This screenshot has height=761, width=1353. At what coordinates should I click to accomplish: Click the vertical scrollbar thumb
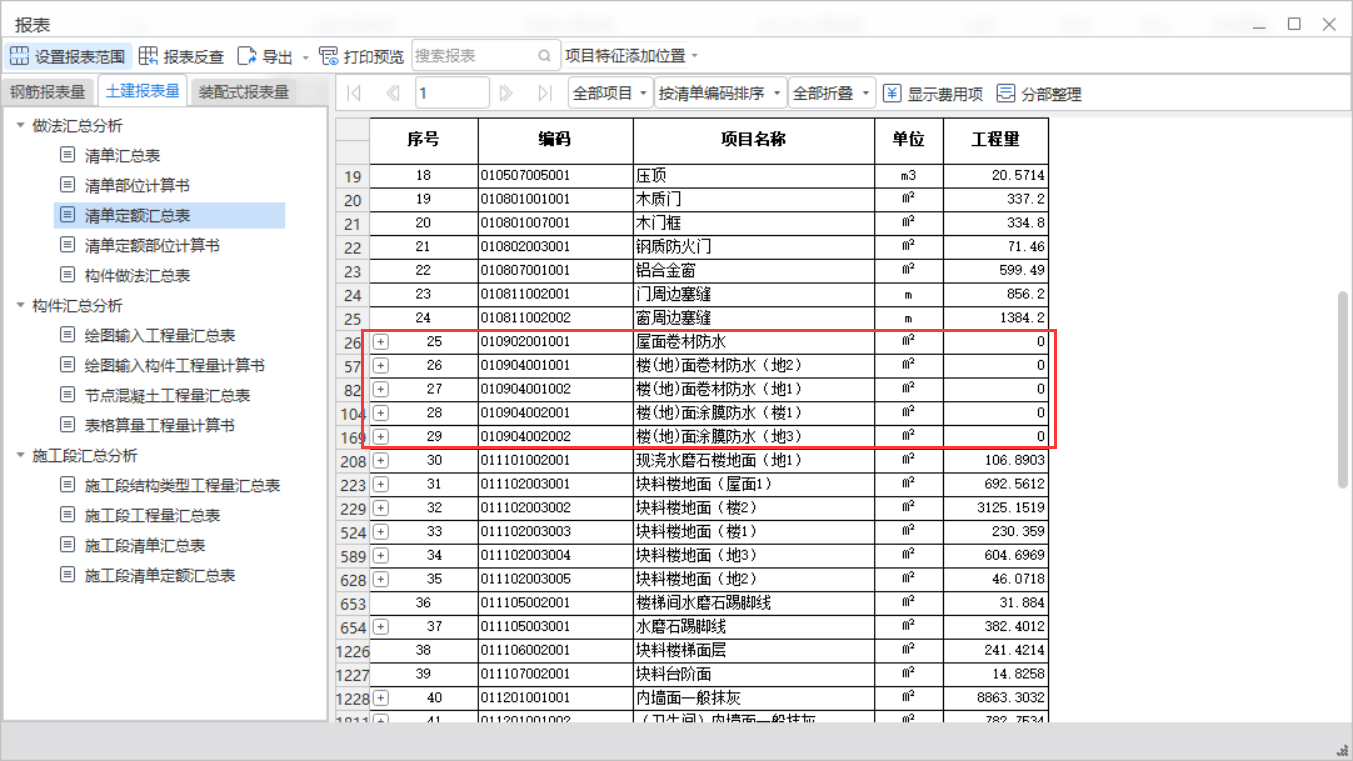click(x=1344, y=390)
